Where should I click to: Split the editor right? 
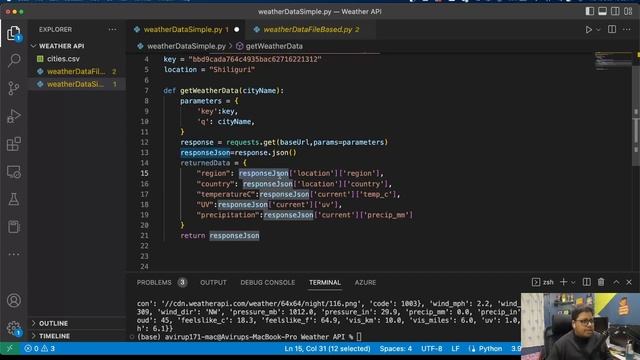click(x=612, y=29)
